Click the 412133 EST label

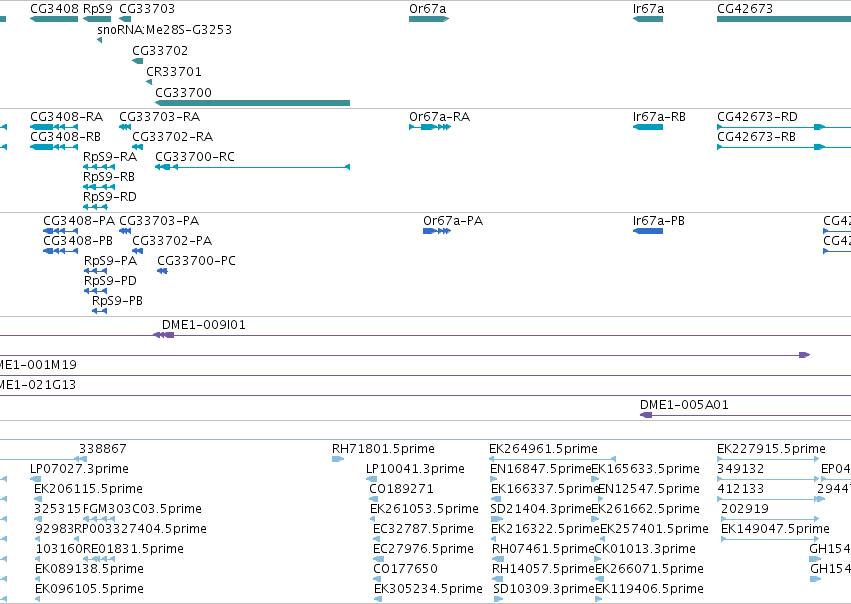pos(740,489)
